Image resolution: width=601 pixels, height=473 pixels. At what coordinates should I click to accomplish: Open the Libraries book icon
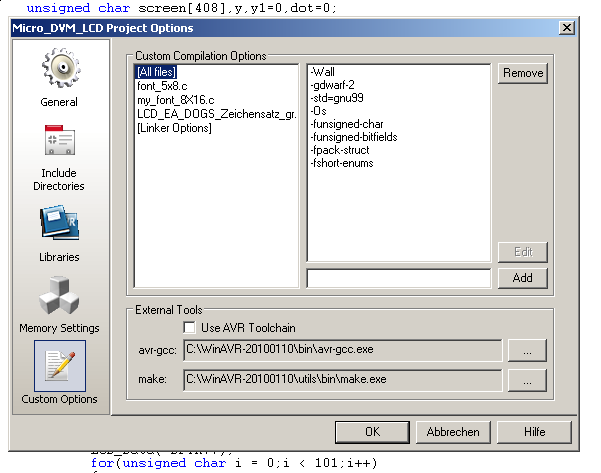59,223
